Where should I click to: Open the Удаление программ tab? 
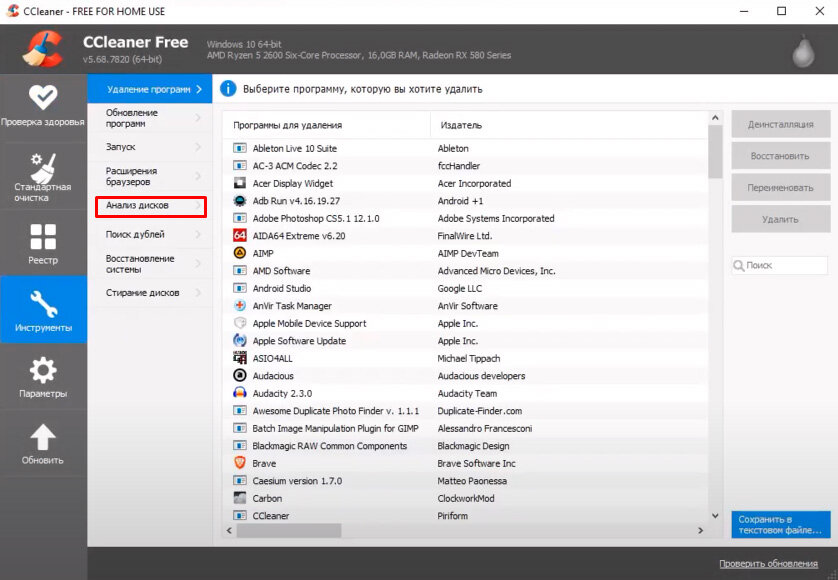click(150, 89)
